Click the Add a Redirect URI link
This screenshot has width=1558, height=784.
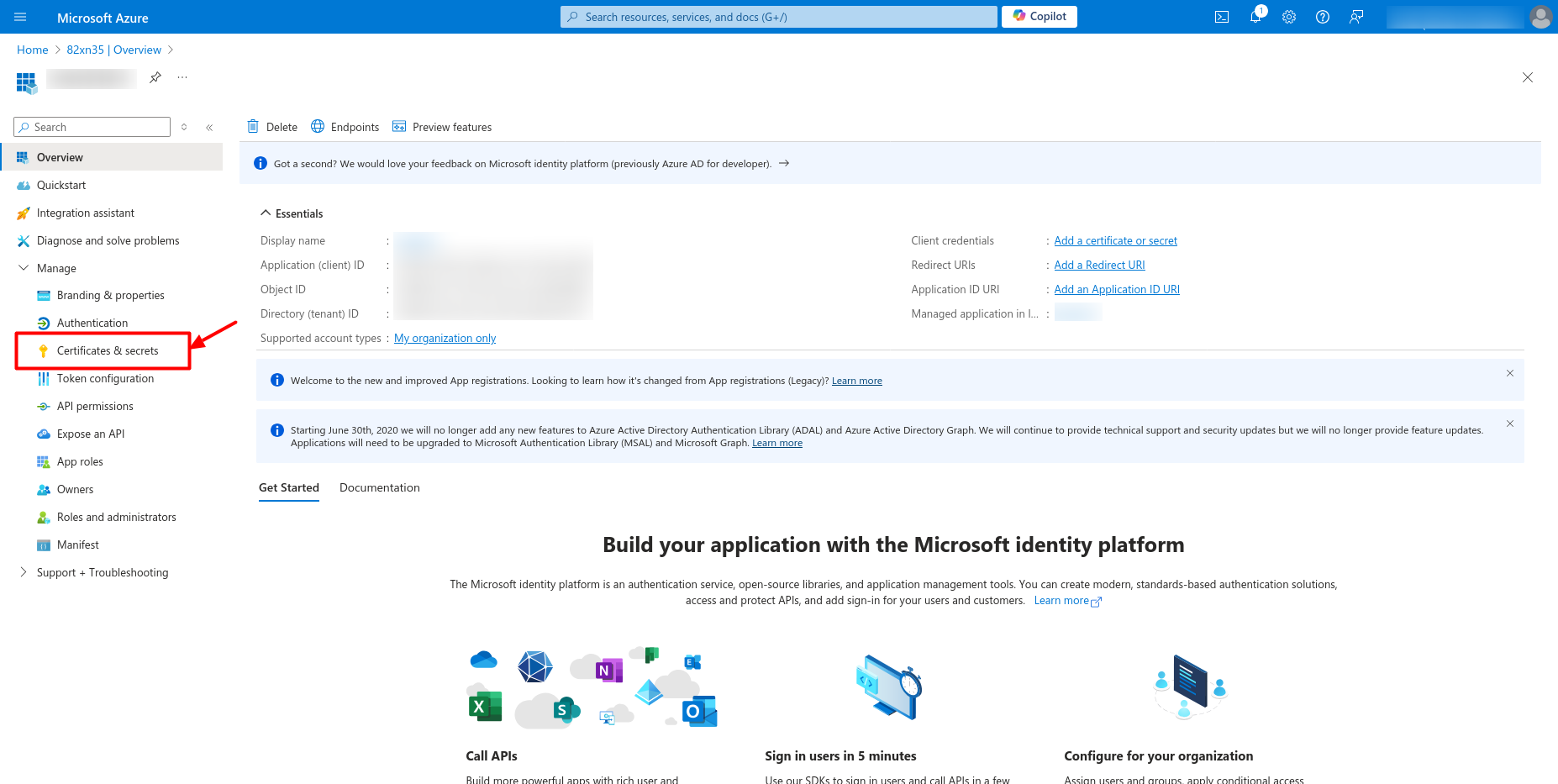tap(1099, 265)
